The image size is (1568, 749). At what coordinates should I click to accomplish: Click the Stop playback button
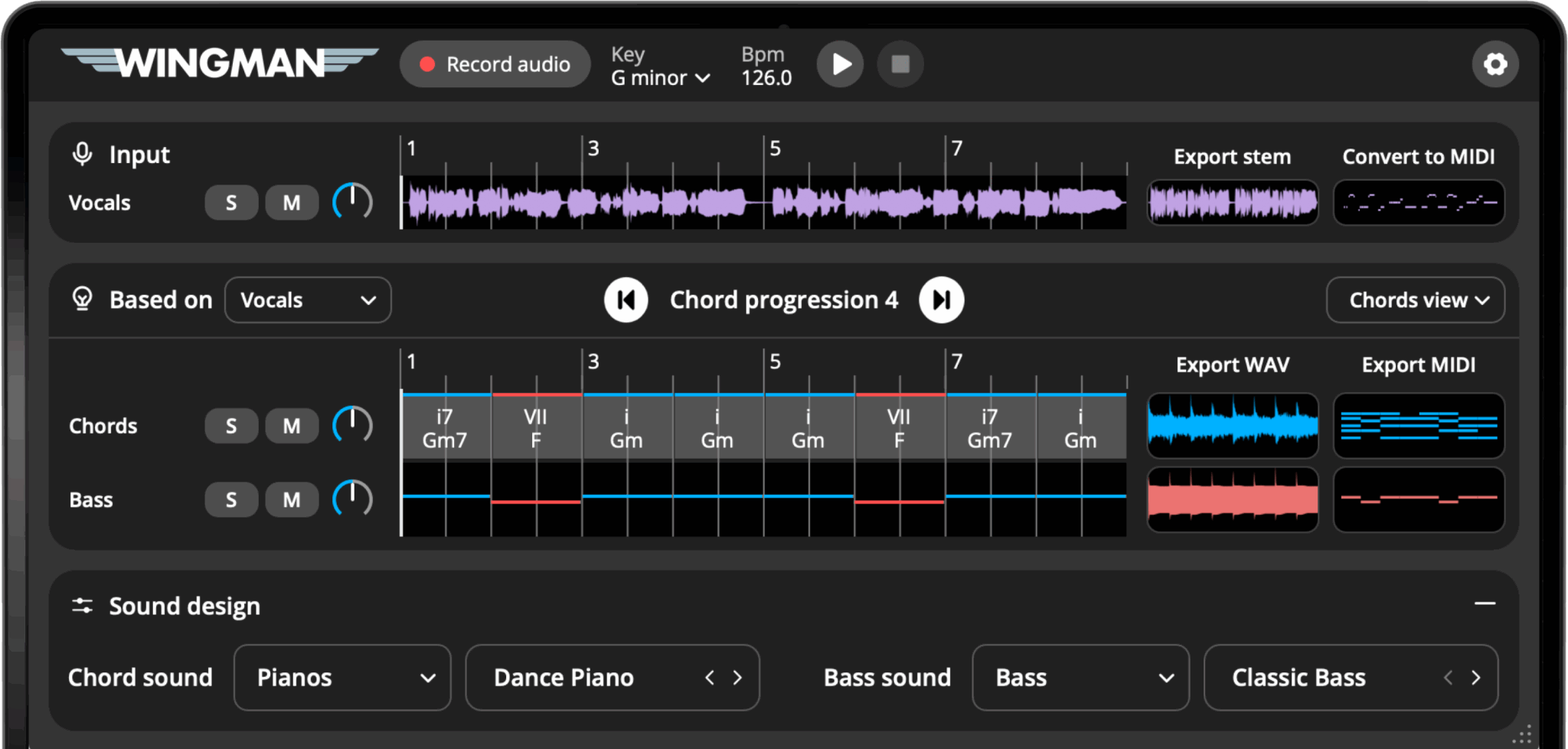(900, 64)
